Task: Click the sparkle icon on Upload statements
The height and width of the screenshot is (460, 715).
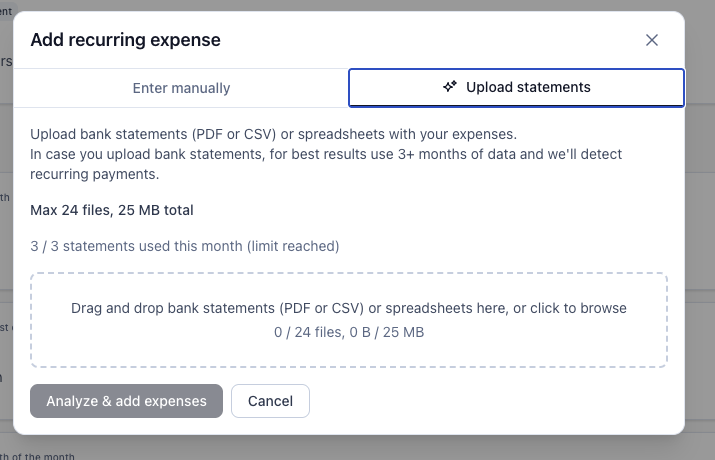Action: [x=450, y=87]
